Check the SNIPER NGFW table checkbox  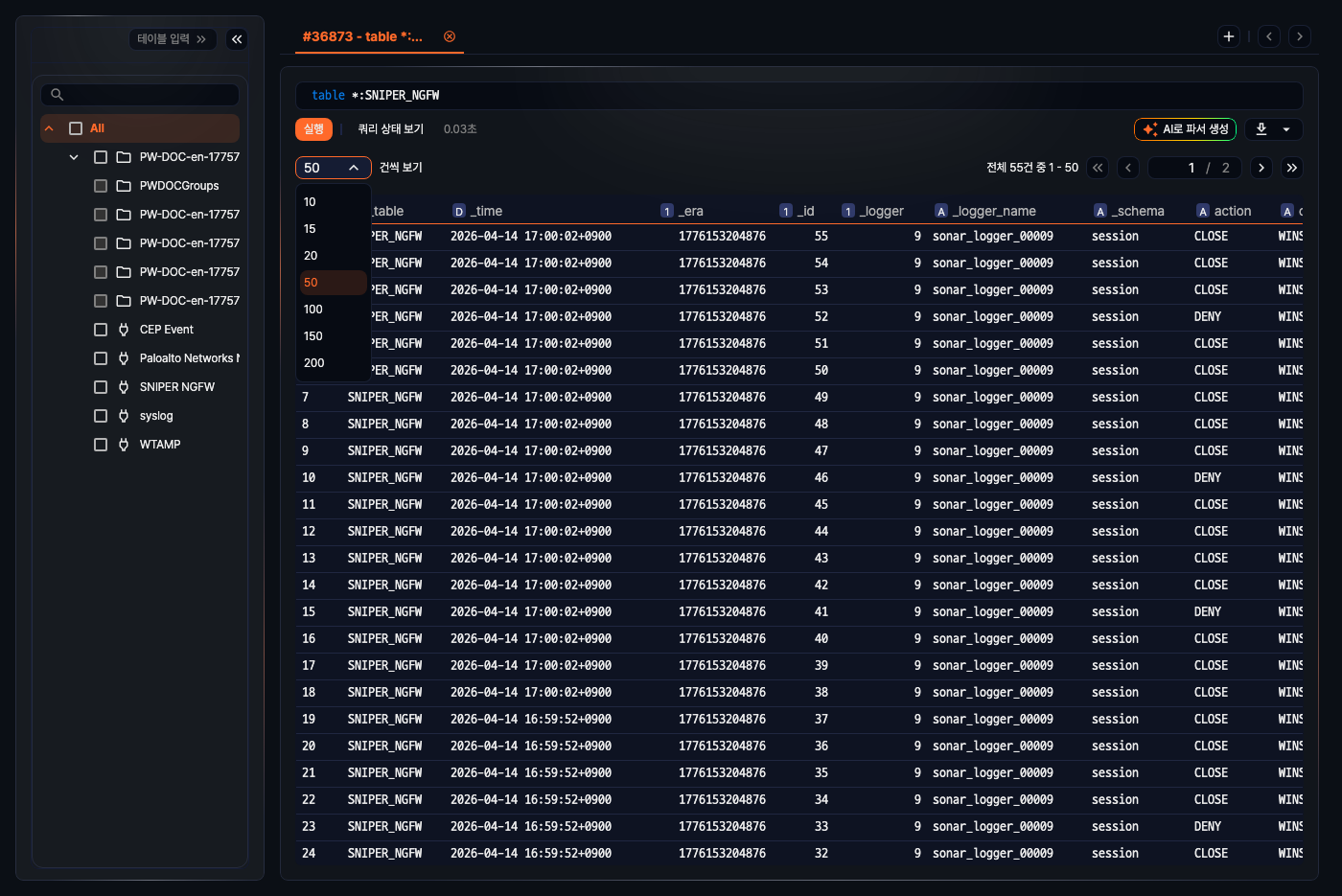pyautogui.click(x=101, y=387)
